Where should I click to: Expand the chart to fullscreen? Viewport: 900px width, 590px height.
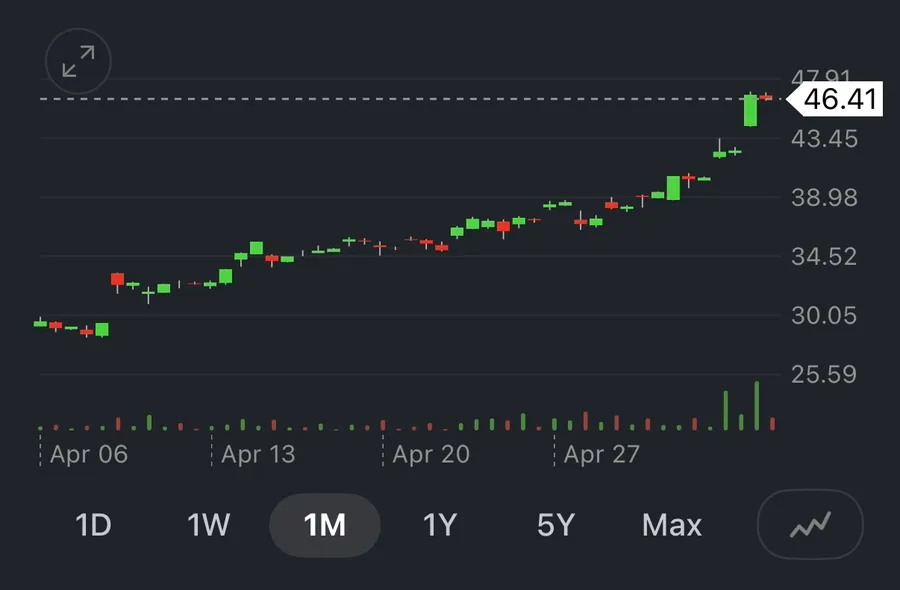[78, 61]
